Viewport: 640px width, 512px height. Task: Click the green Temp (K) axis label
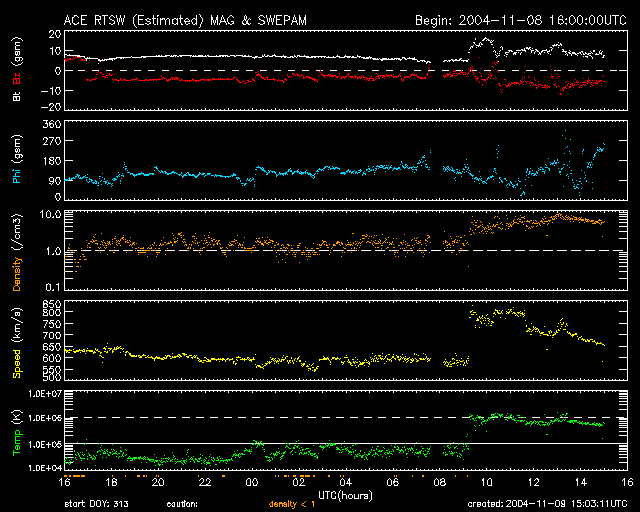[x=17, y=432]
